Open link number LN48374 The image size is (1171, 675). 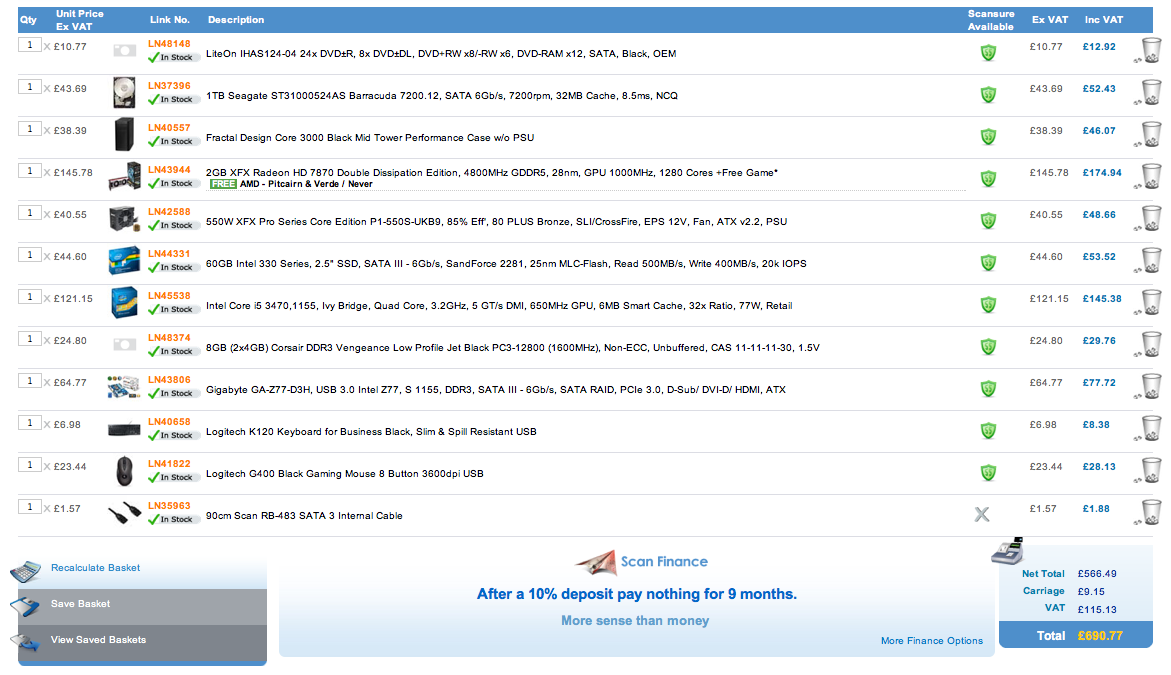coord(170,338)
